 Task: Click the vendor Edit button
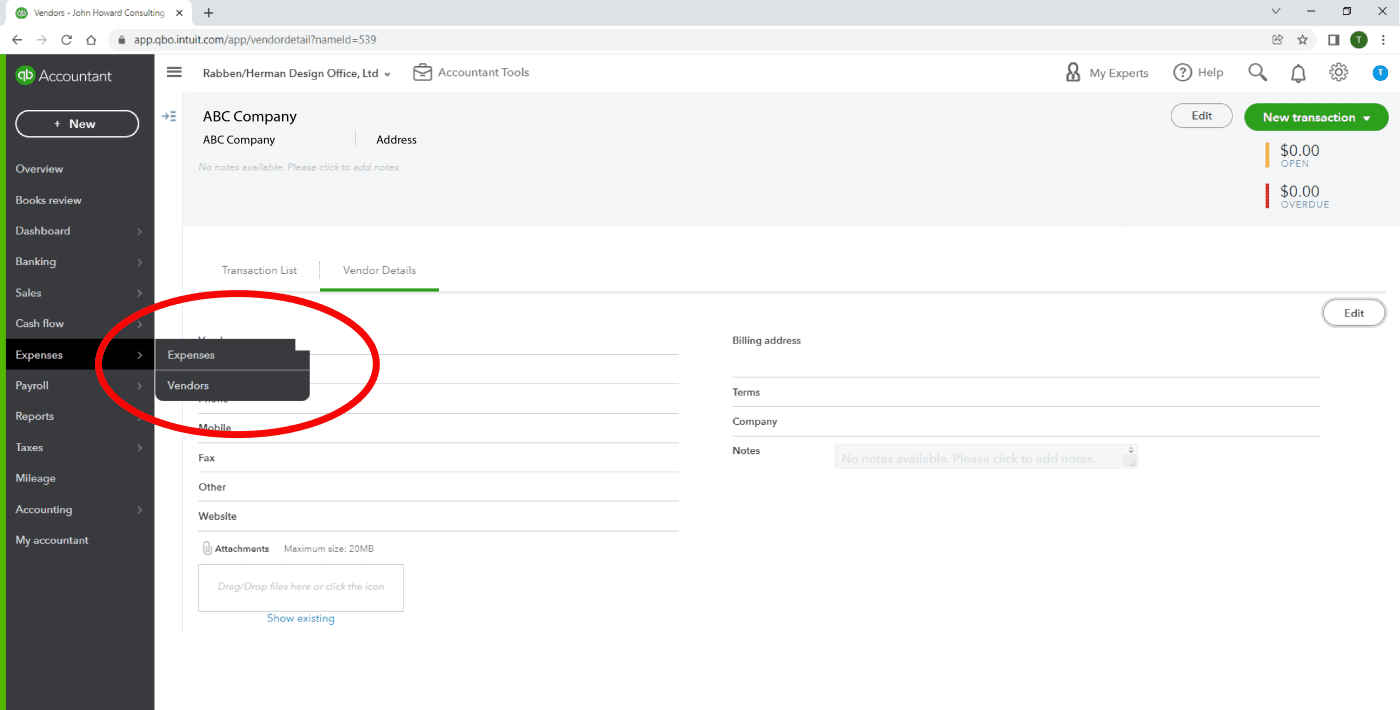1353,312
